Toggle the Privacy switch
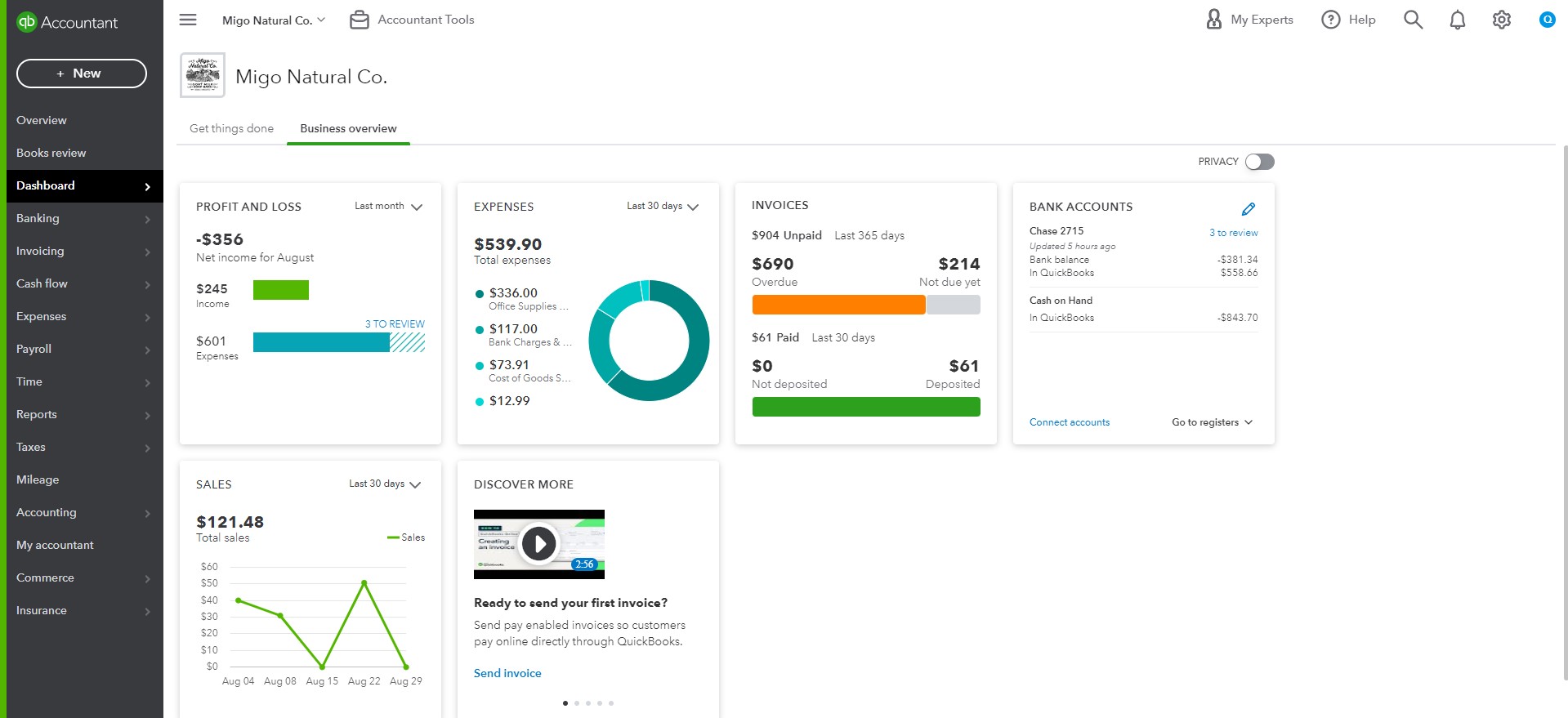Image resolution: width=1568 pixels, height=718 pixels. [x=1259, y=162]
